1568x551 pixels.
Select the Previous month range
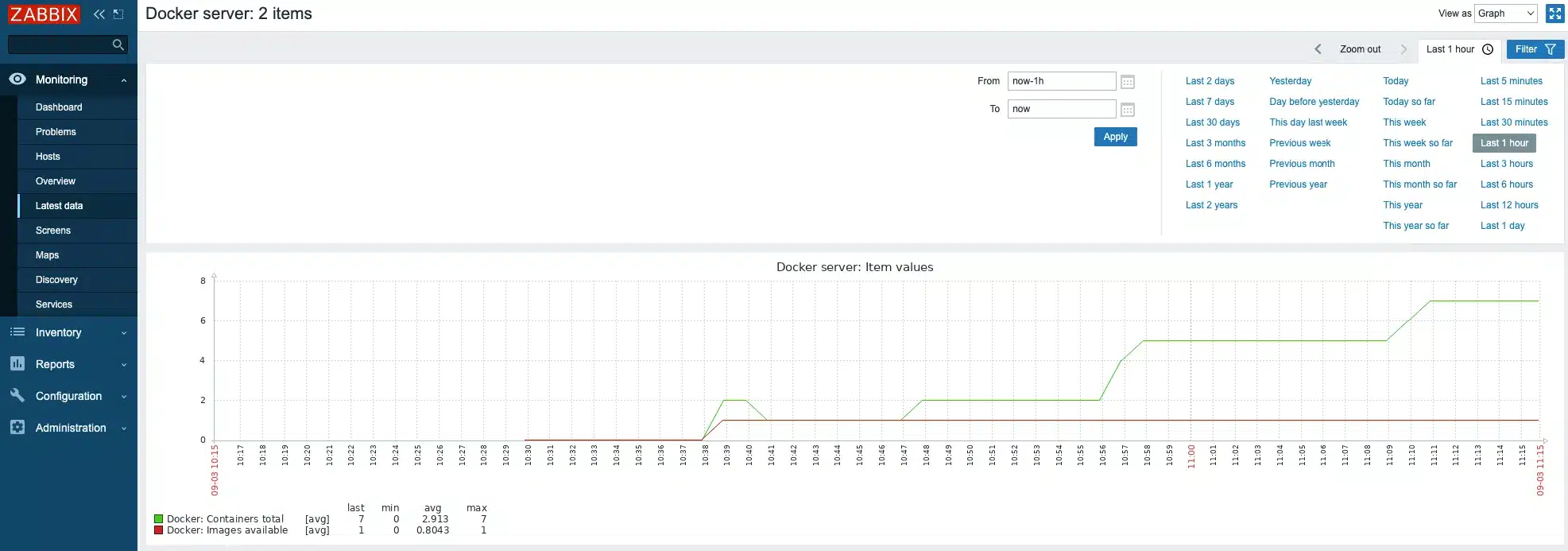tap(1302, 164)
